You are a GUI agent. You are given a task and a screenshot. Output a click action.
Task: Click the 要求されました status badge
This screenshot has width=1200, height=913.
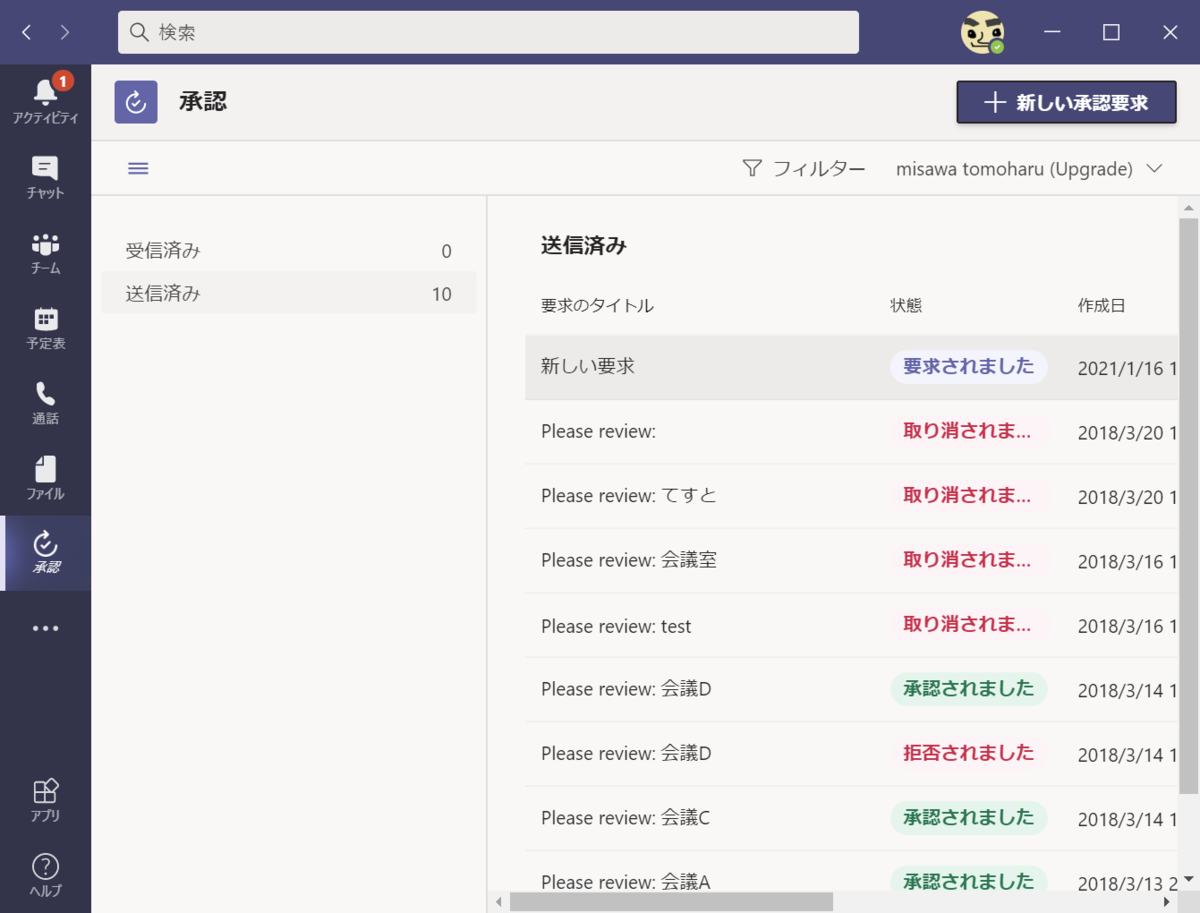968,367
